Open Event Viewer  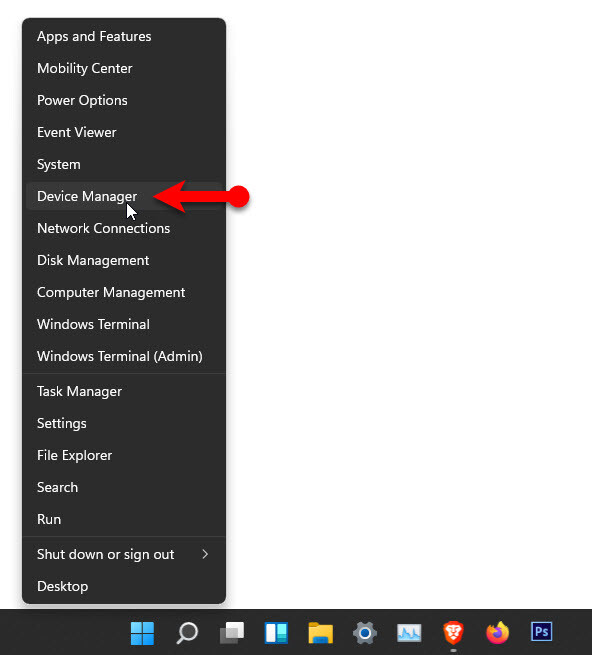click(124, 132)
